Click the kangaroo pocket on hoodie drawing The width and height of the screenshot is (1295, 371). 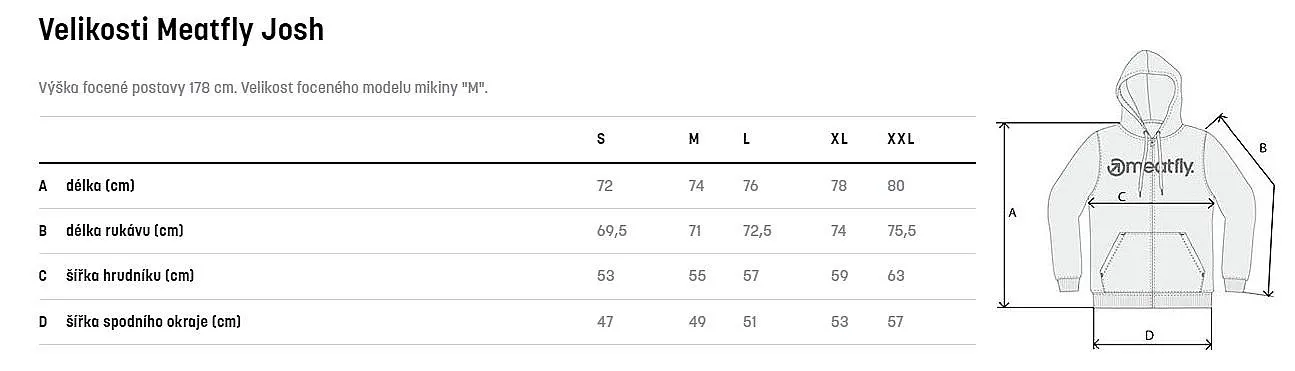pos(1151,257)
